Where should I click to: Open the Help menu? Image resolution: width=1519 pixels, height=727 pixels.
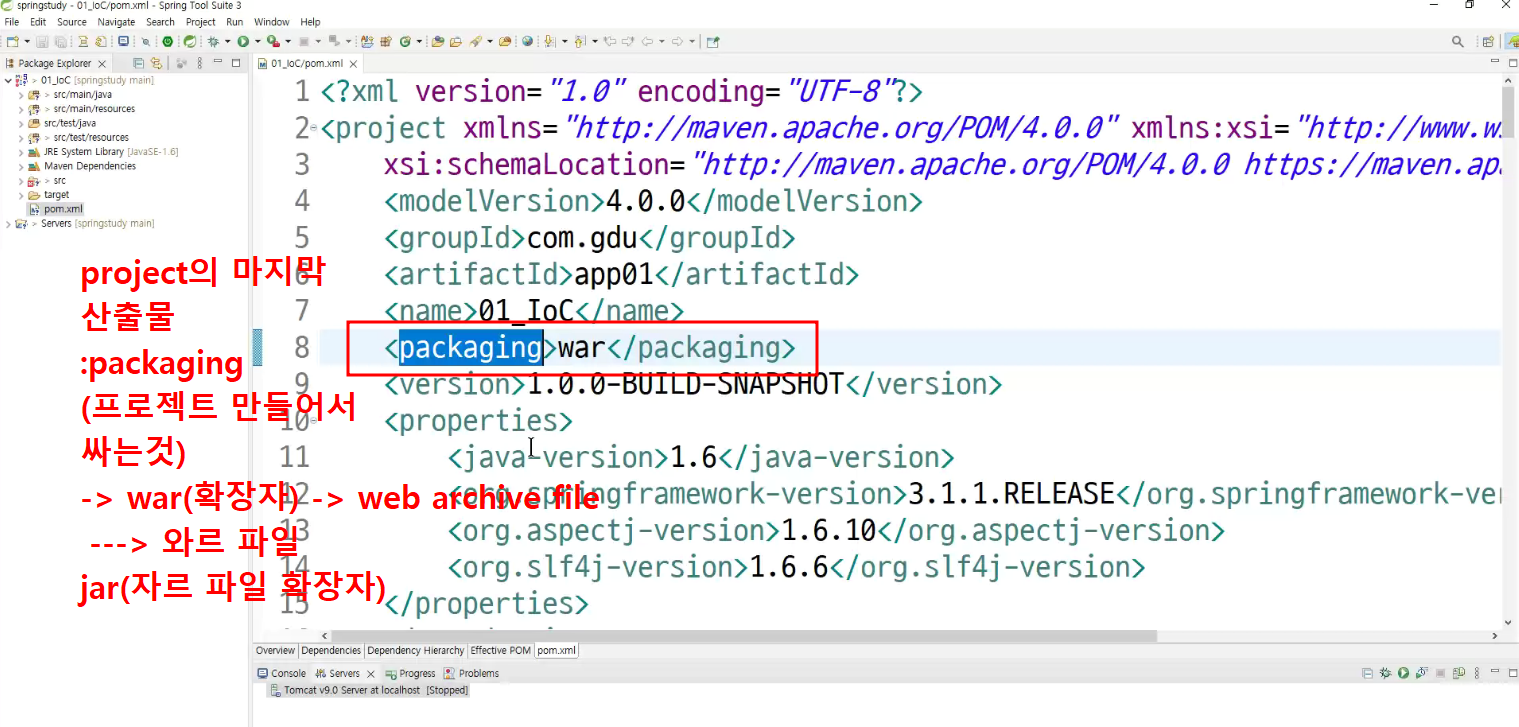click(x=311, y=21)
